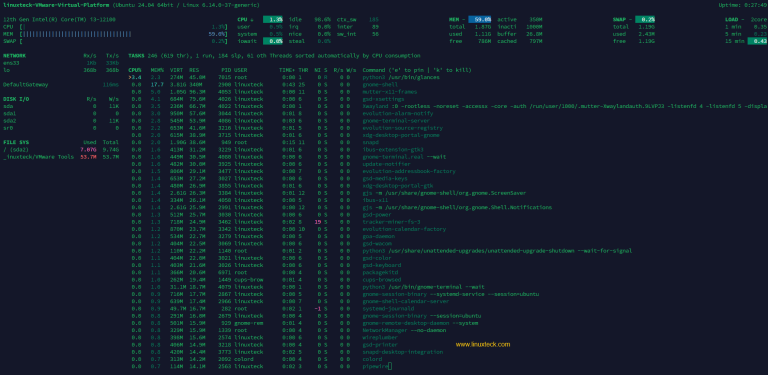
Task: Select the tracker-miner-fs-3 process
Action: (x=391, y=222)
